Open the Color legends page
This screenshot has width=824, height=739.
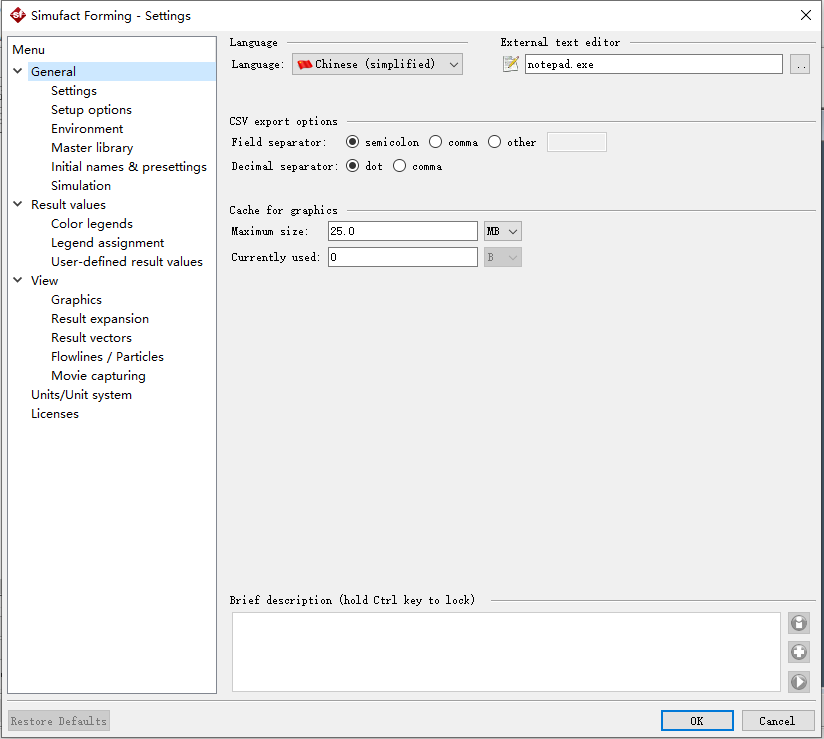pos(92,224)
